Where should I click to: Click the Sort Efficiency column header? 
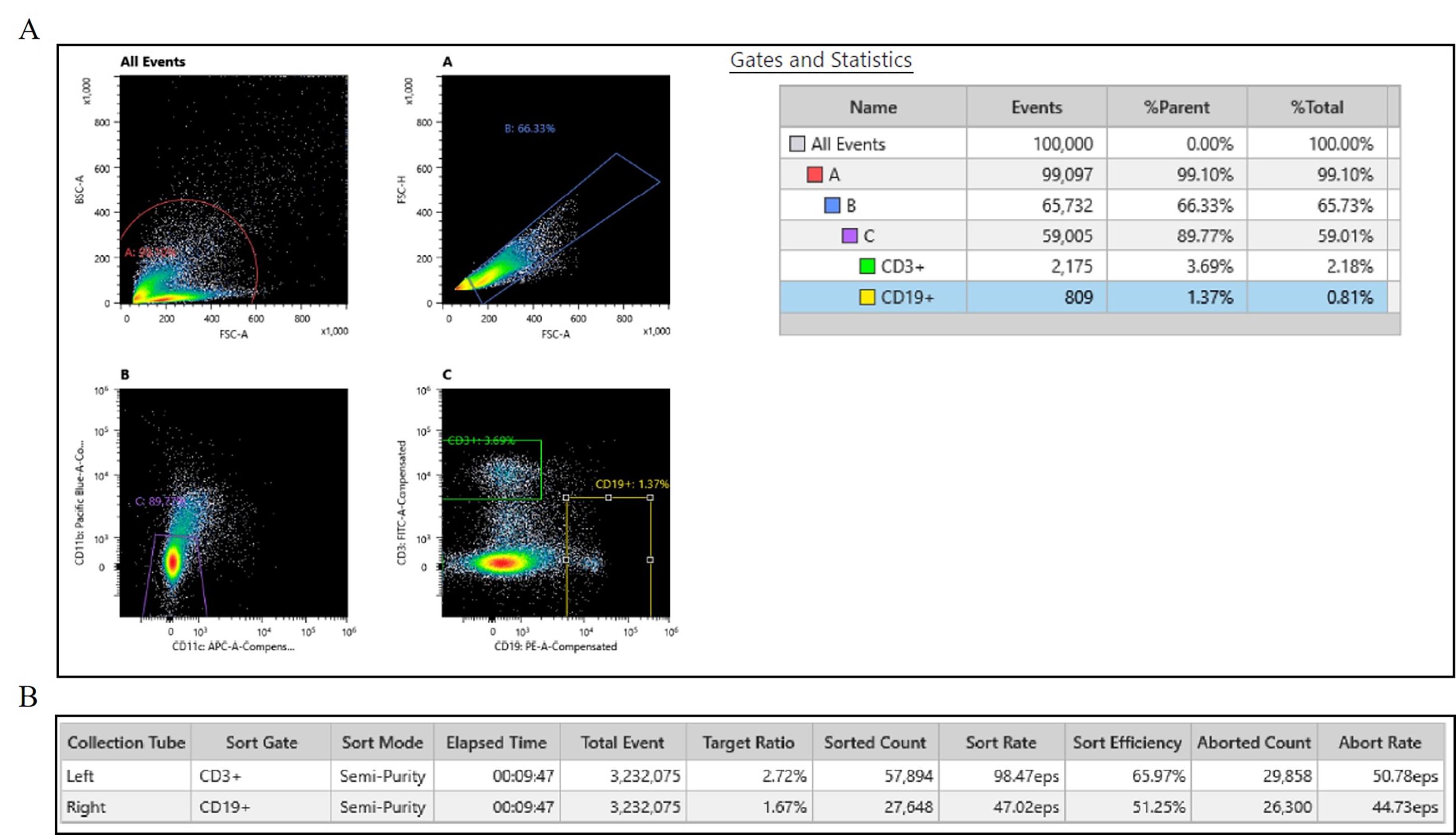point(1127,742)
